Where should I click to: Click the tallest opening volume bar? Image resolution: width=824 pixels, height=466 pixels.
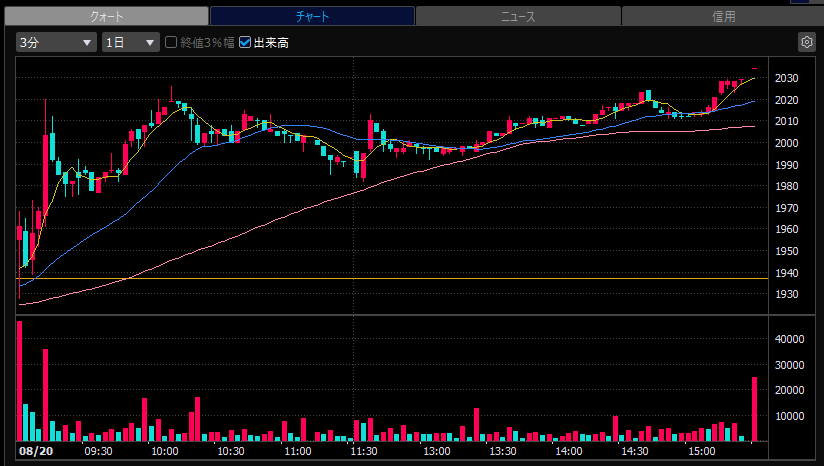coord(20,381)
